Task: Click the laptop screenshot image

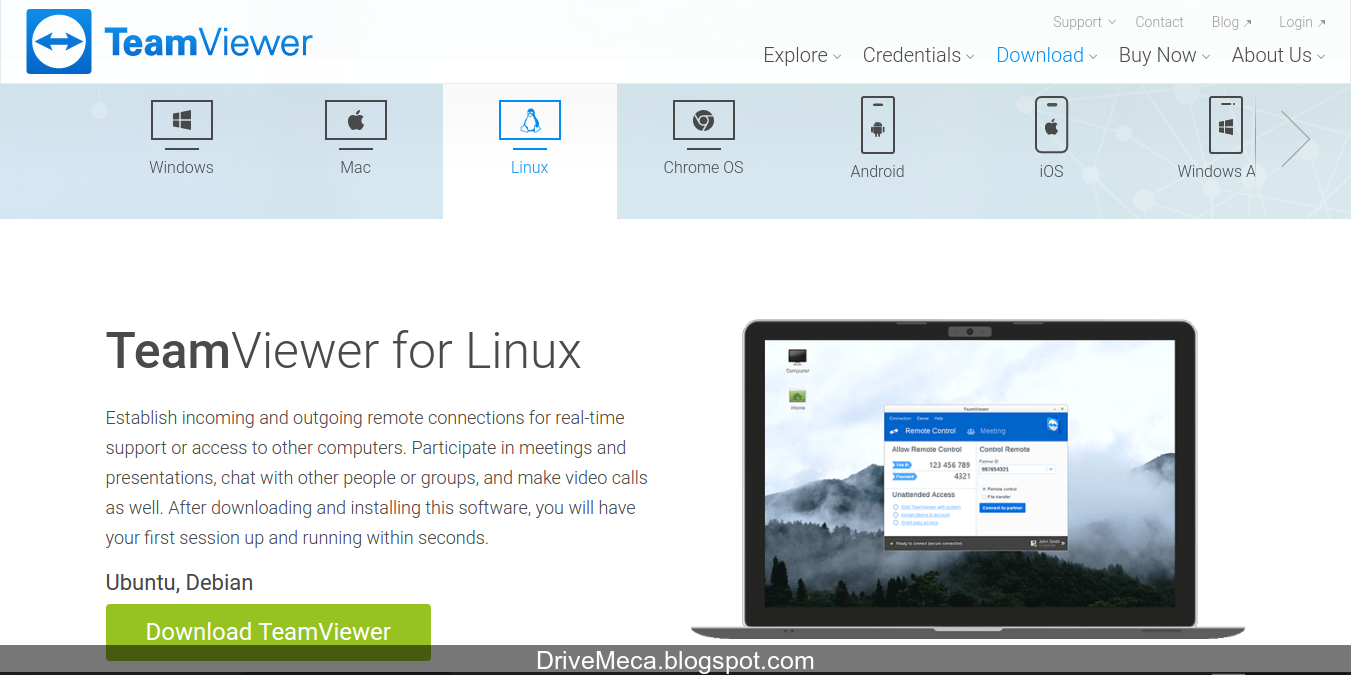Action: [x=968, y=478]
